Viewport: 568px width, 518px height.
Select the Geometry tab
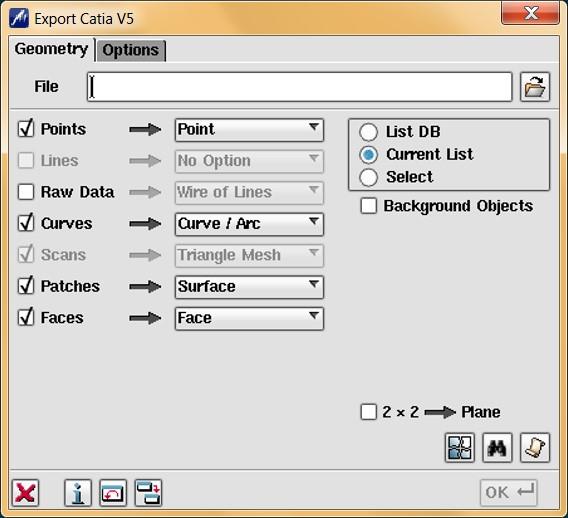tap(51, 49)
